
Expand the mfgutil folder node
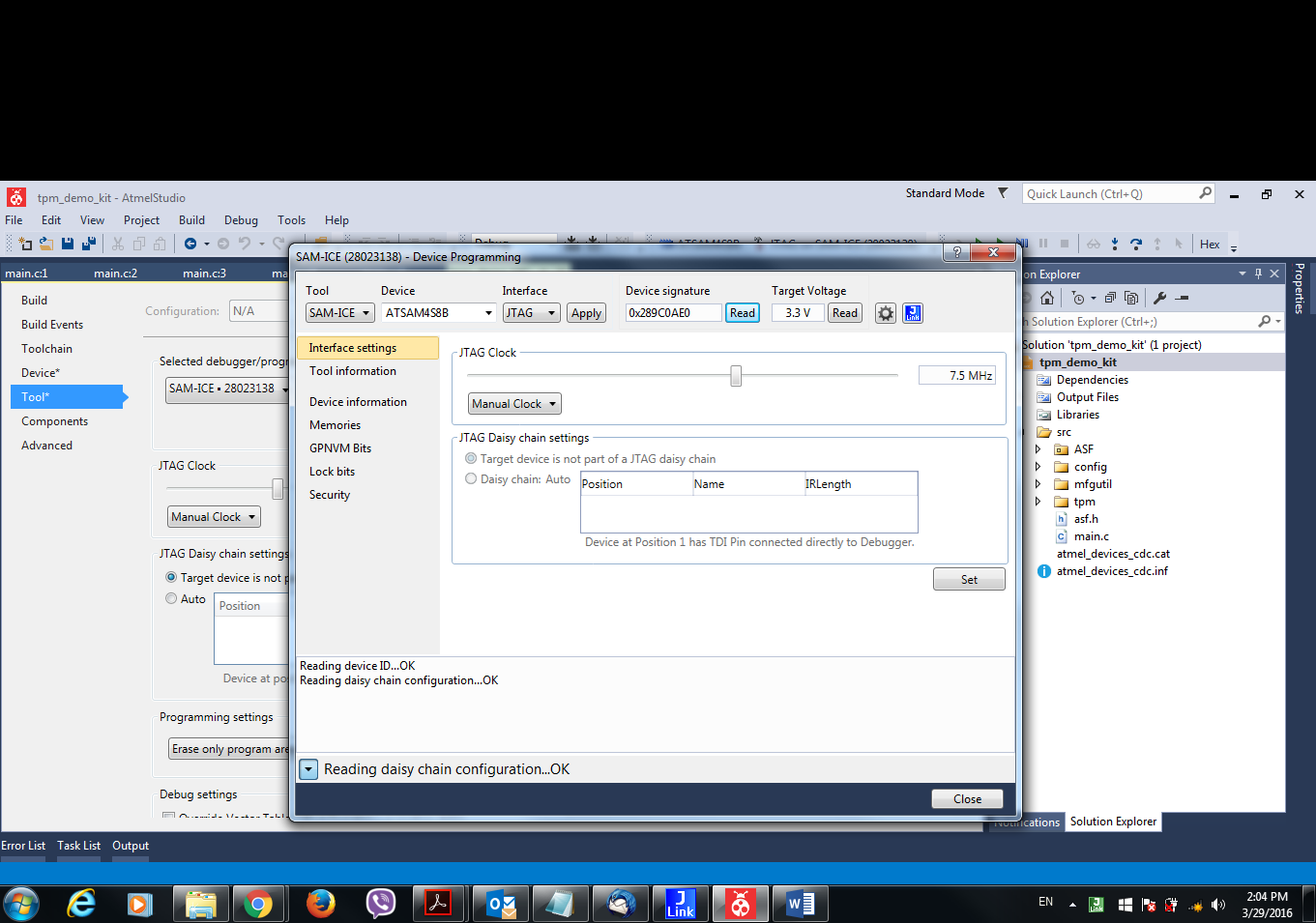pyautogui.click(x=1038, y=484)
